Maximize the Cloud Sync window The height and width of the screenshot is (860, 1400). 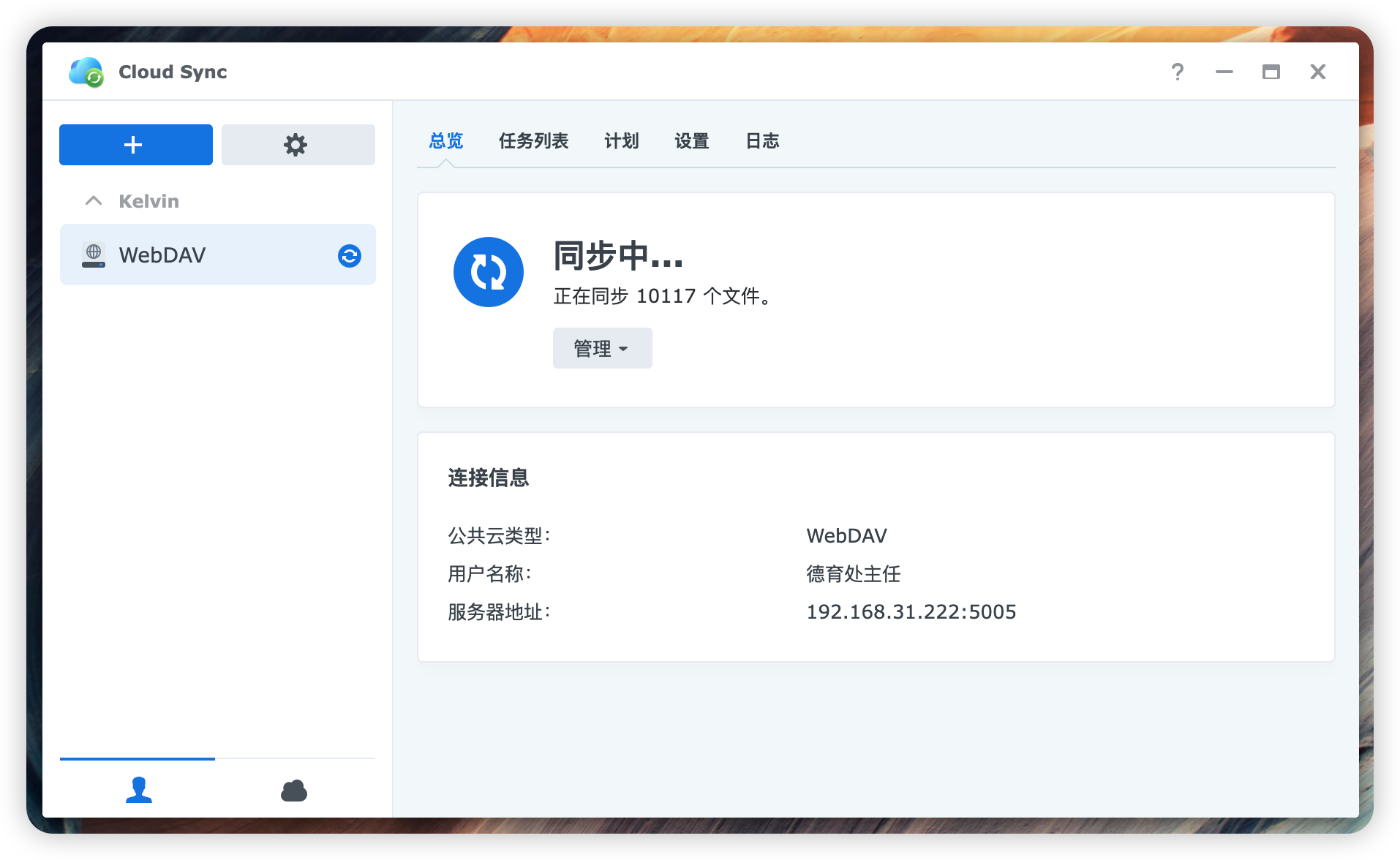tap(1271, 72)
